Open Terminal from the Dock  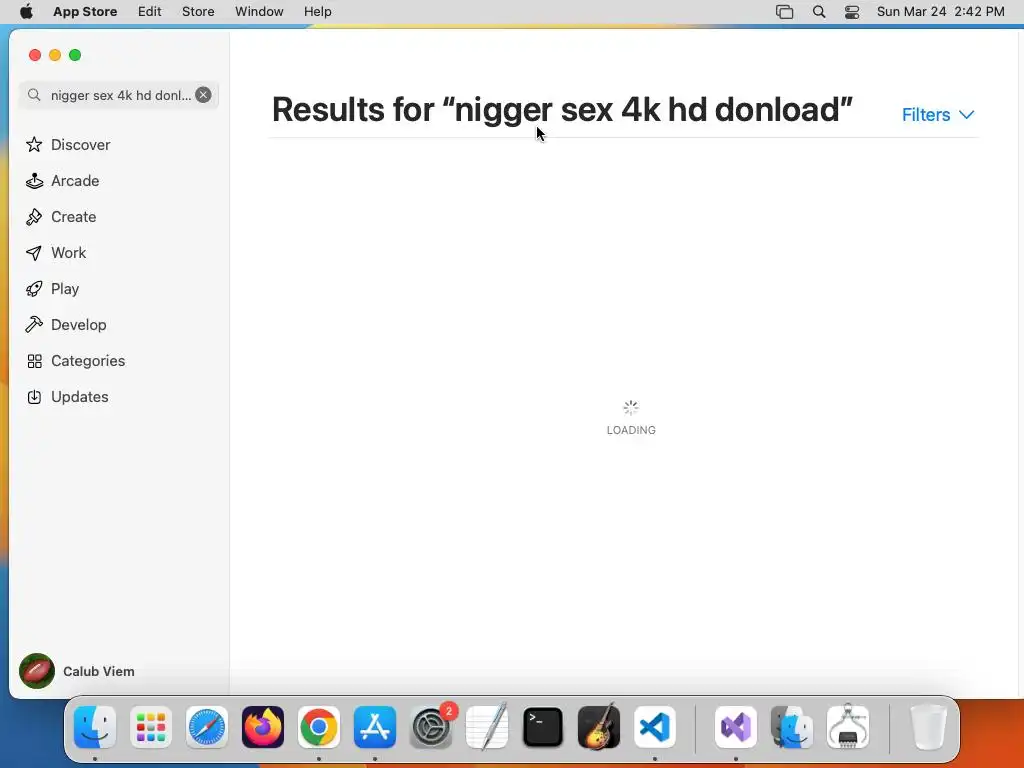click(543, 727)
